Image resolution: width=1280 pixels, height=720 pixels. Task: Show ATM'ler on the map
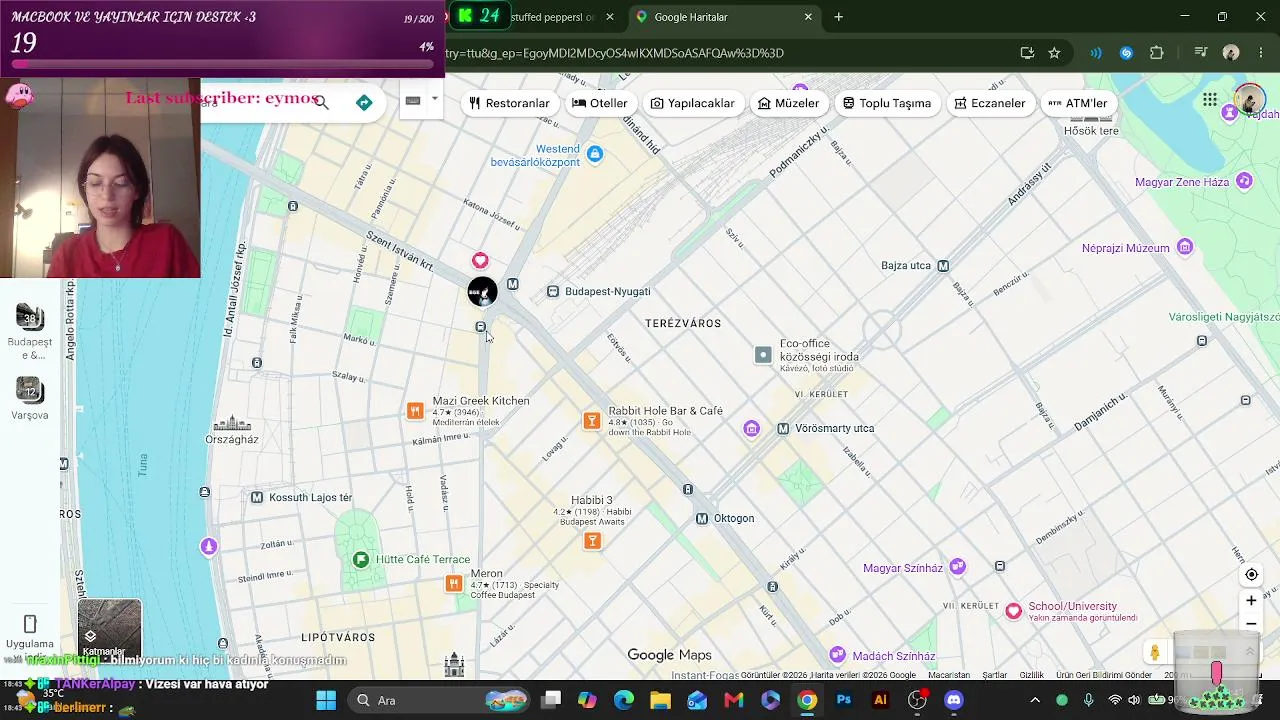(1078, 103)
